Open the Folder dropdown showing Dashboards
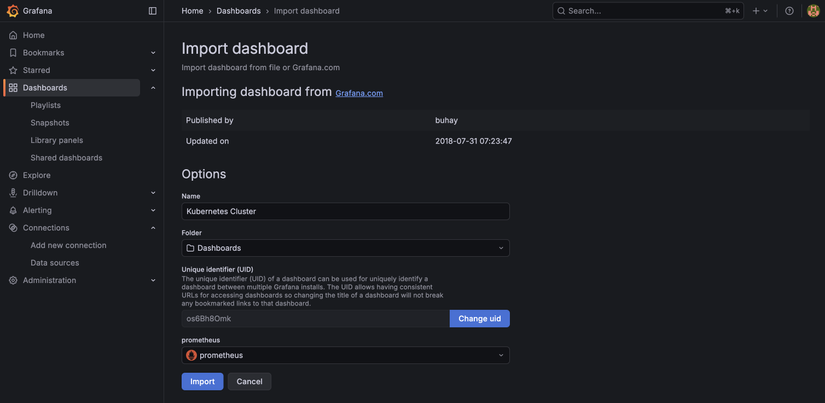Viewport: 825px width, 403px height. click(346, 248)
